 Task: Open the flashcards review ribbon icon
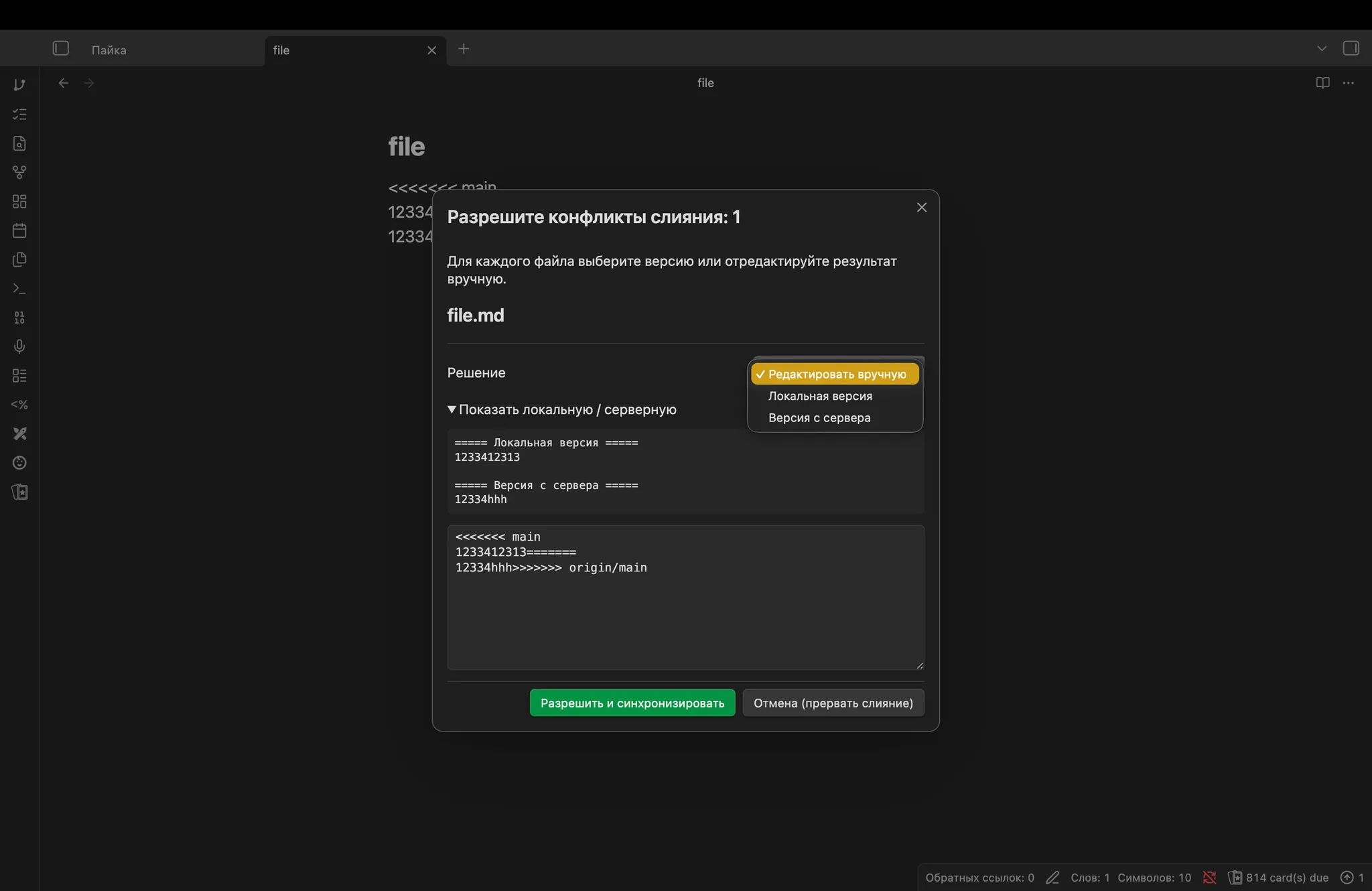tap(19, 492)
